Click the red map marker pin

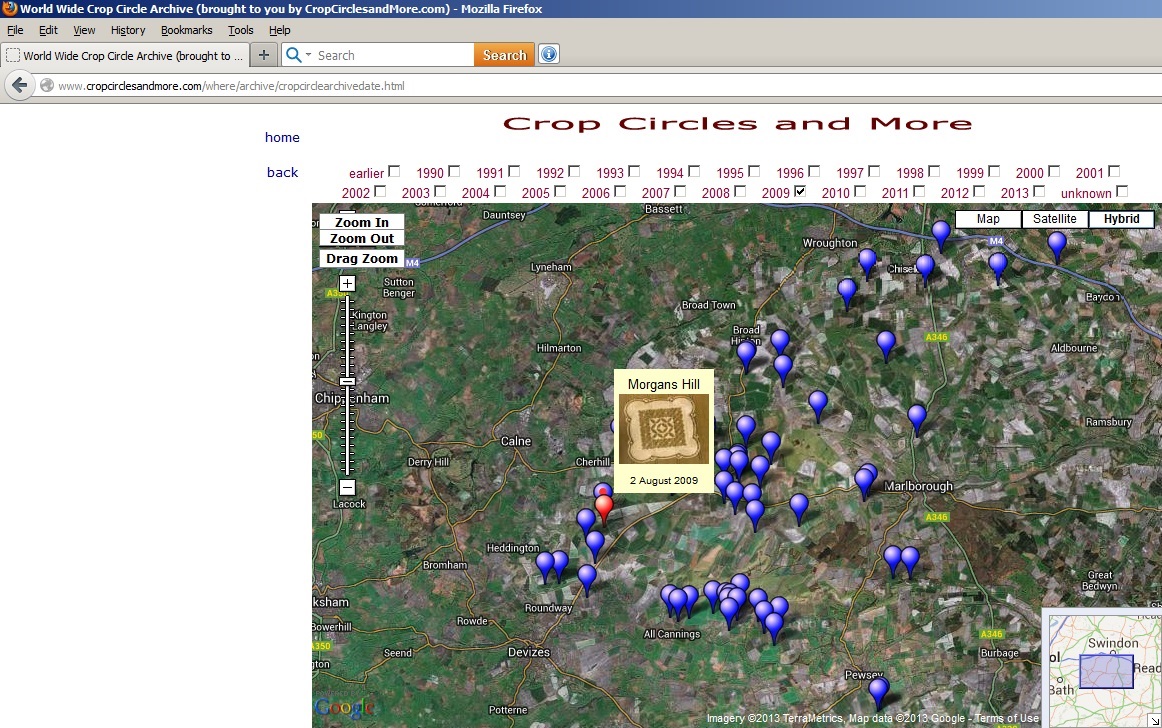(603, 507)
